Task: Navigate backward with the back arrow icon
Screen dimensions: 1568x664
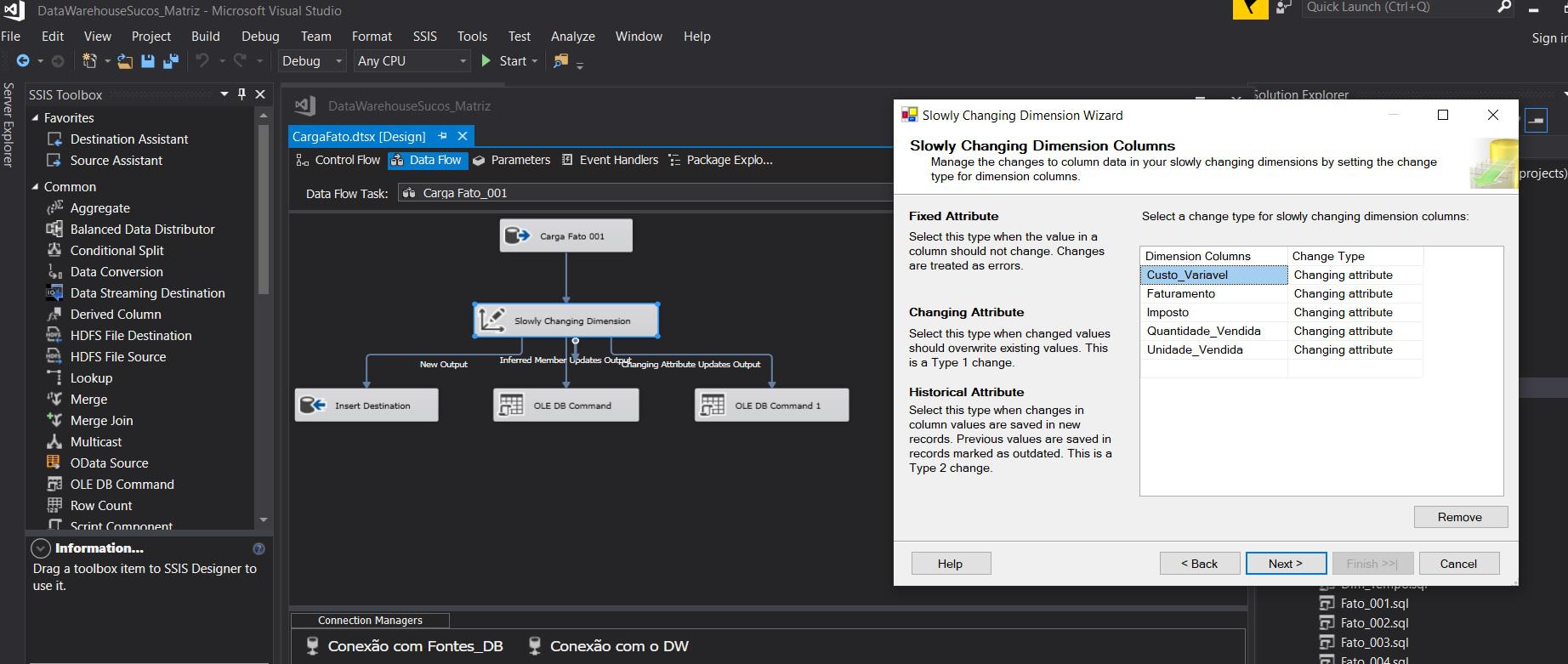Action: 23,61
